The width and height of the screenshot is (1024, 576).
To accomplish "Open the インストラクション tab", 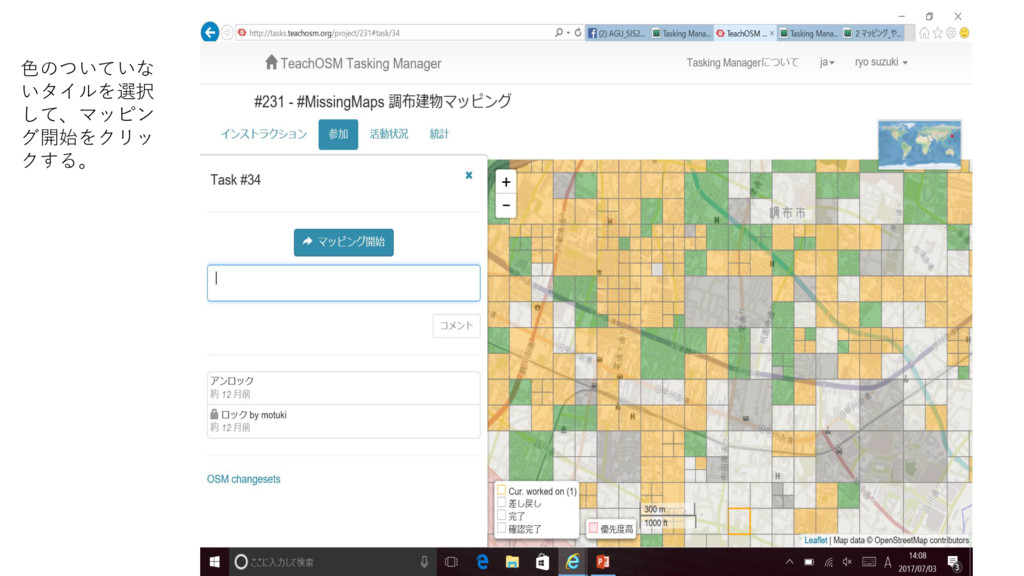I will 264,134.
